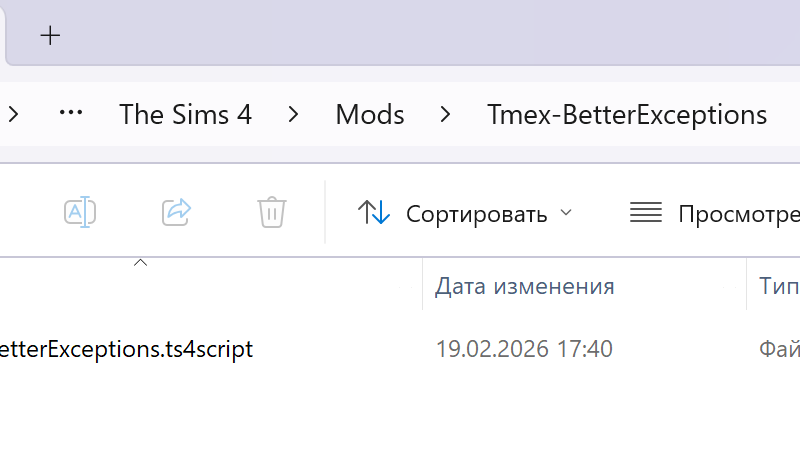The image size is (800, 450).
Task: Sort by the Дата изменения column header
Action: 524,287
